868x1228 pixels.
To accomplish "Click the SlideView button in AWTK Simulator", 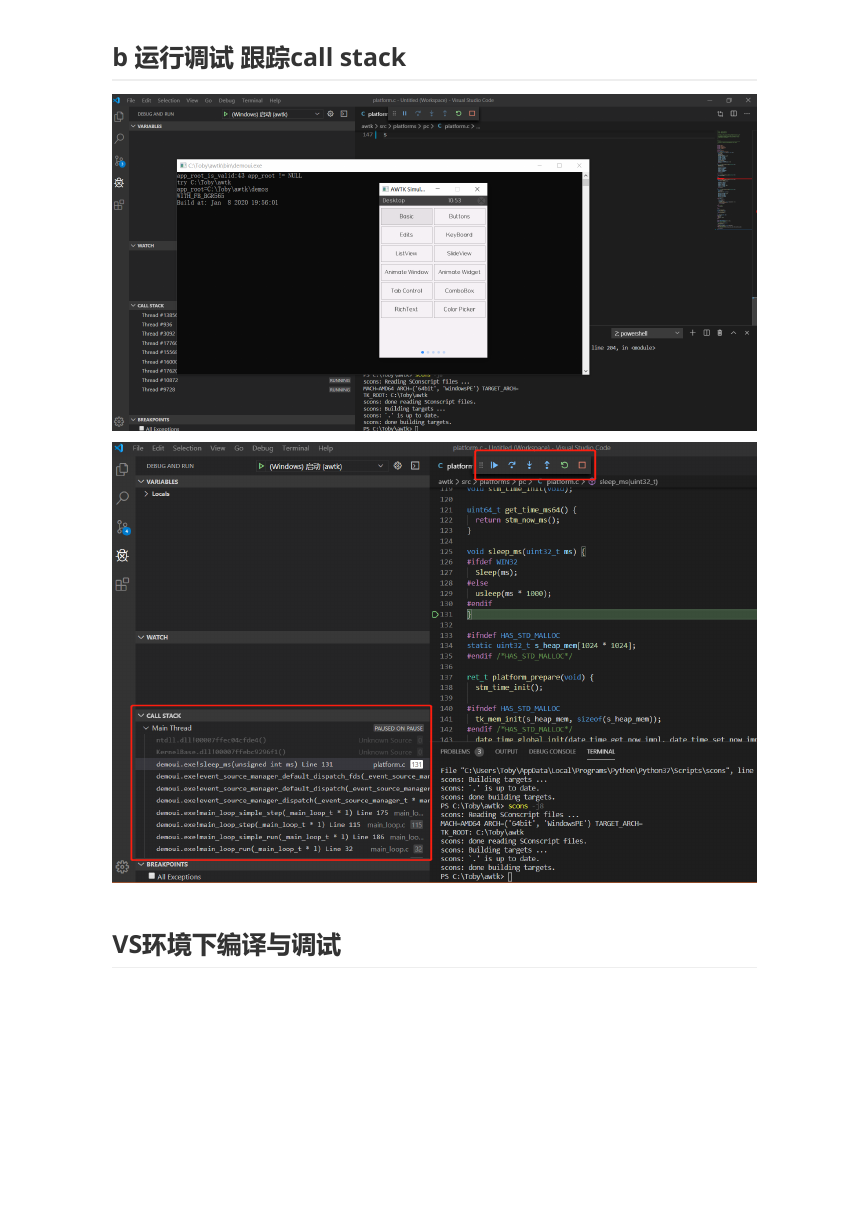I will 460,254.
